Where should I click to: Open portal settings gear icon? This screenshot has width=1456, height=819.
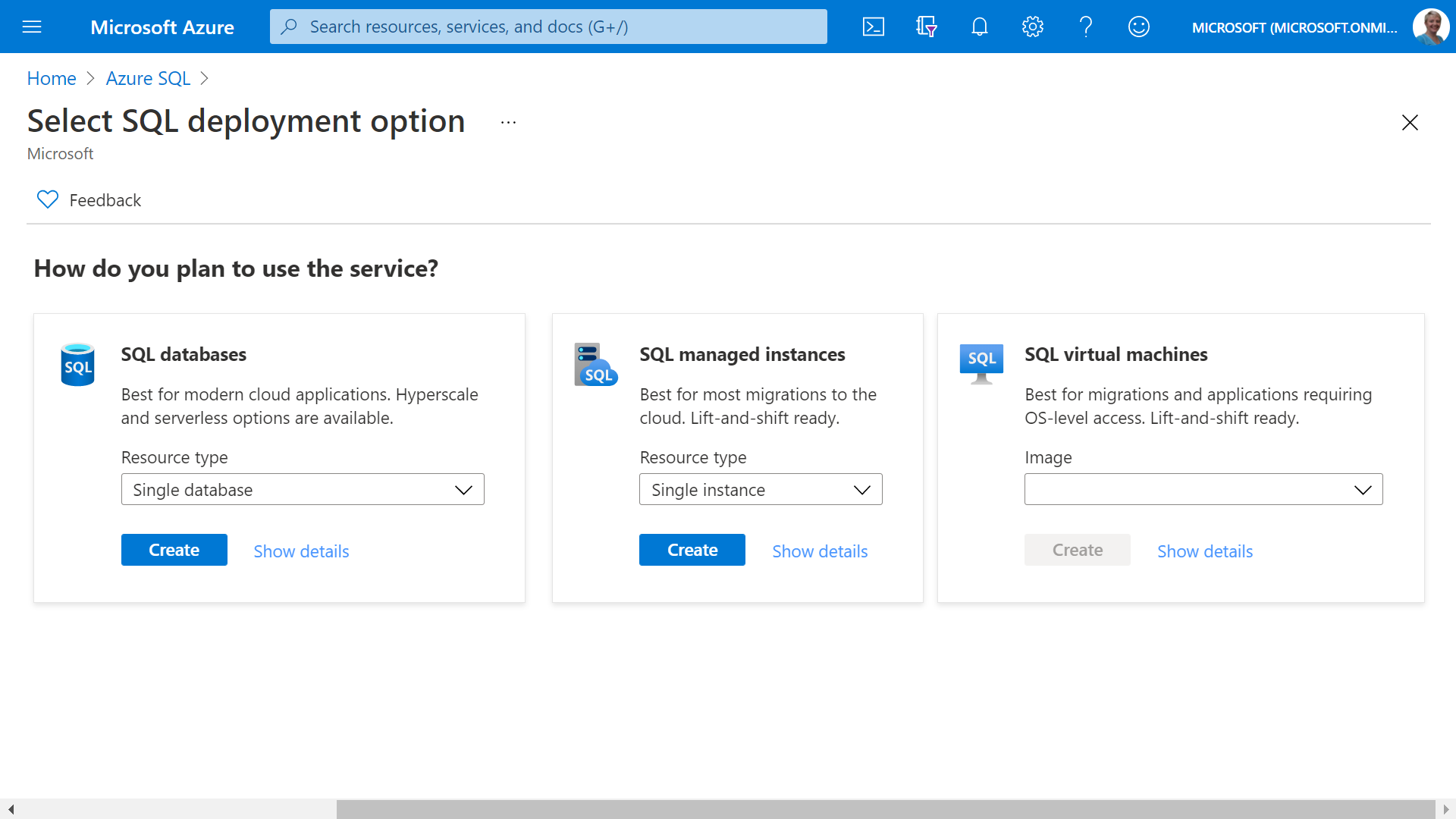coord(1032,27)
